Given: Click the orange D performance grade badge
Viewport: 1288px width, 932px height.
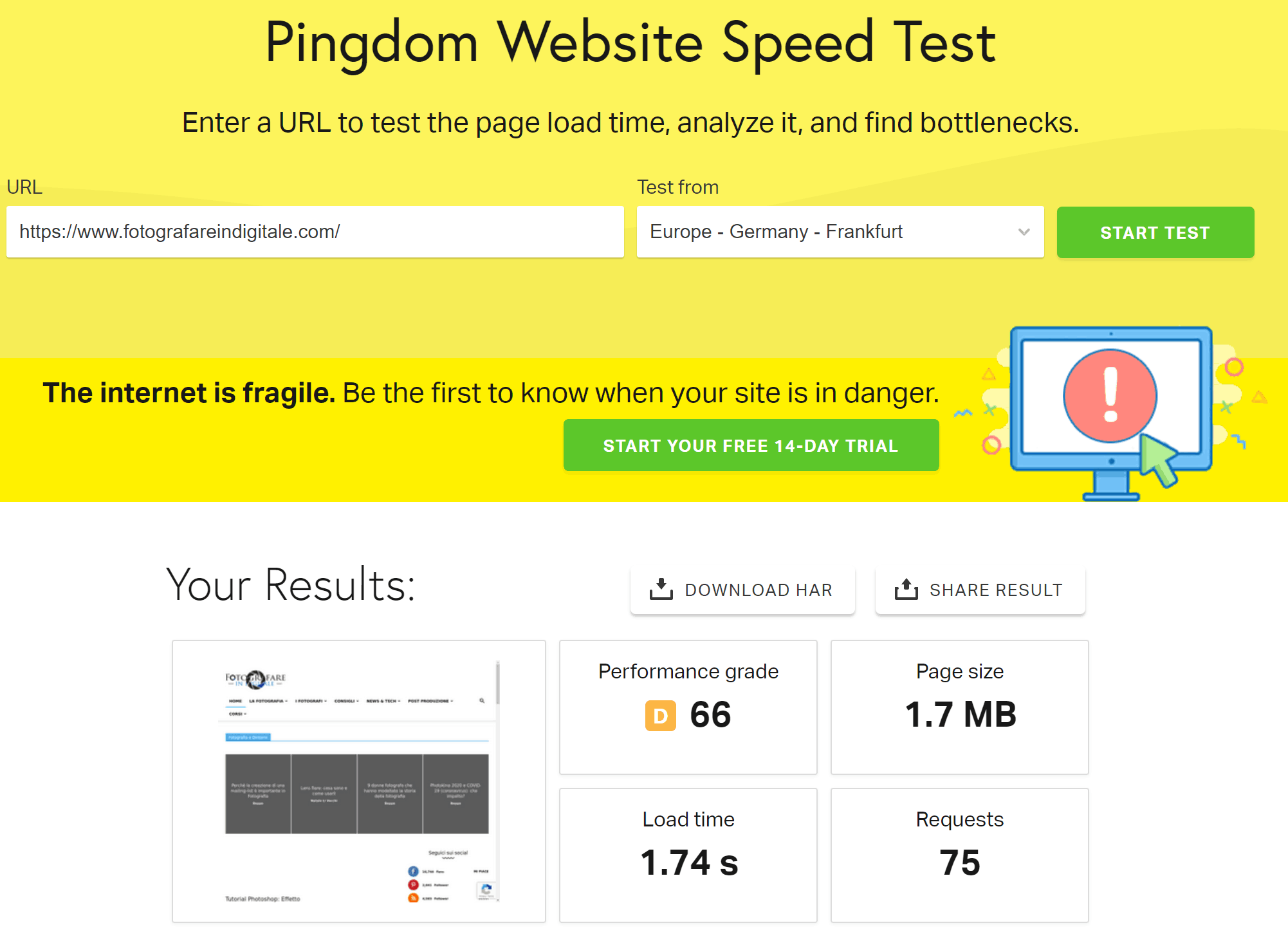Looking at the screenshot, I should 660,715.
